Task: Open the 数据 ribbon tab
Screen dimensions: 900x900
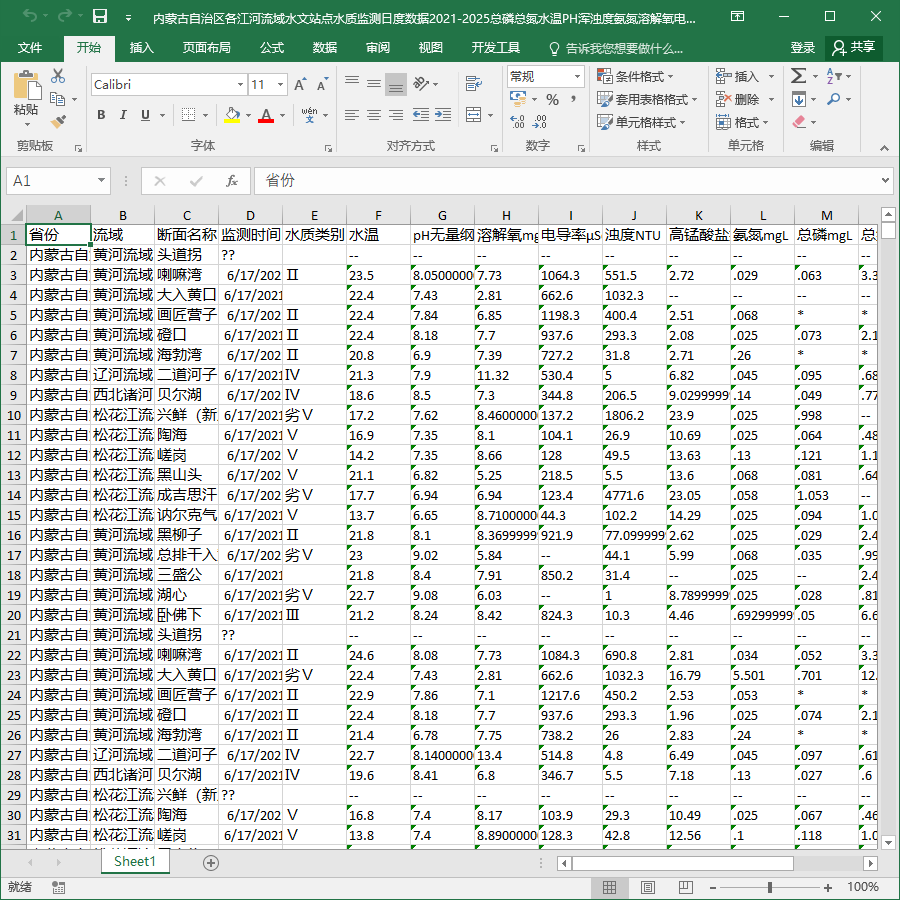Action: tap(325, 48)
